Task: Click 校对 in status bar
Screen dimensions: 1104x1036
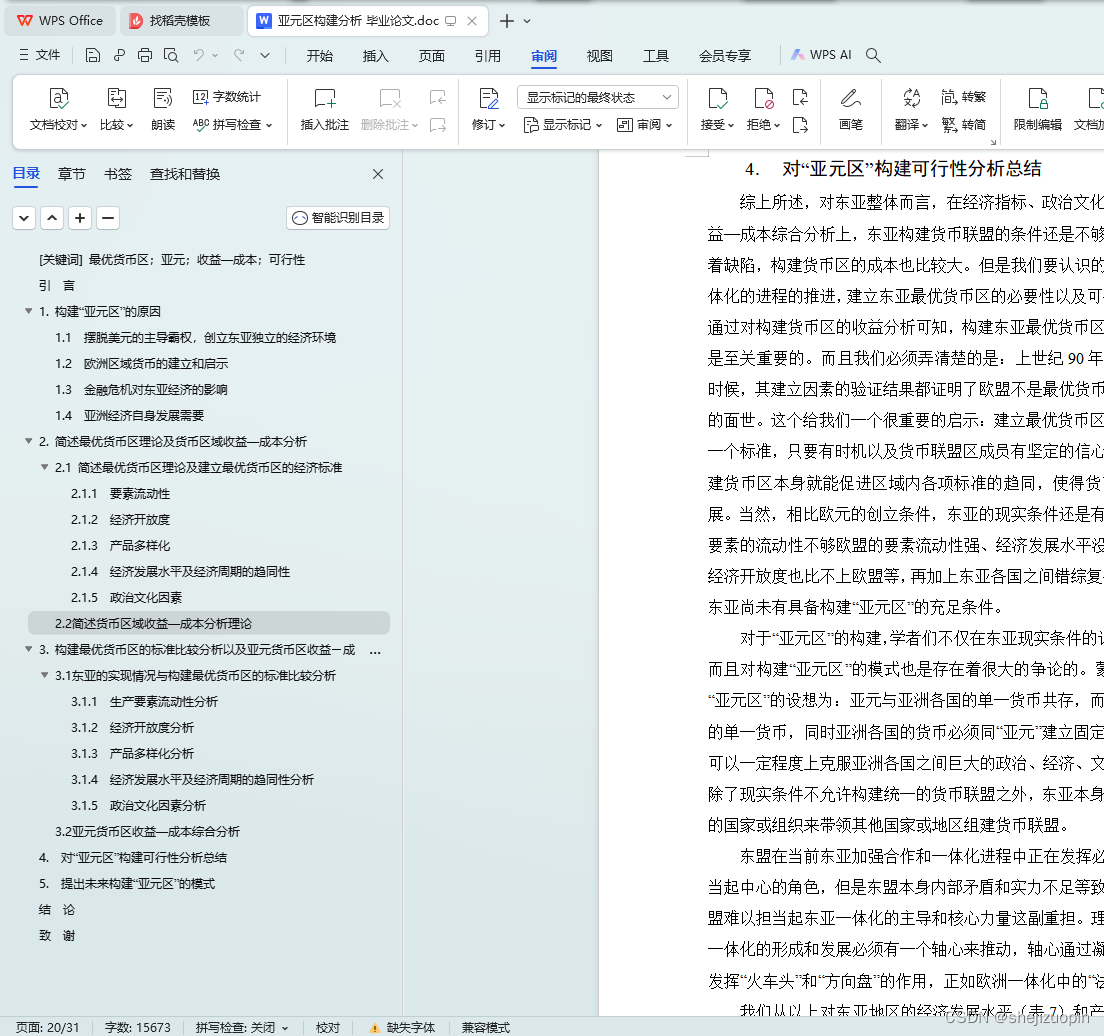Action: click(327, 1028)
